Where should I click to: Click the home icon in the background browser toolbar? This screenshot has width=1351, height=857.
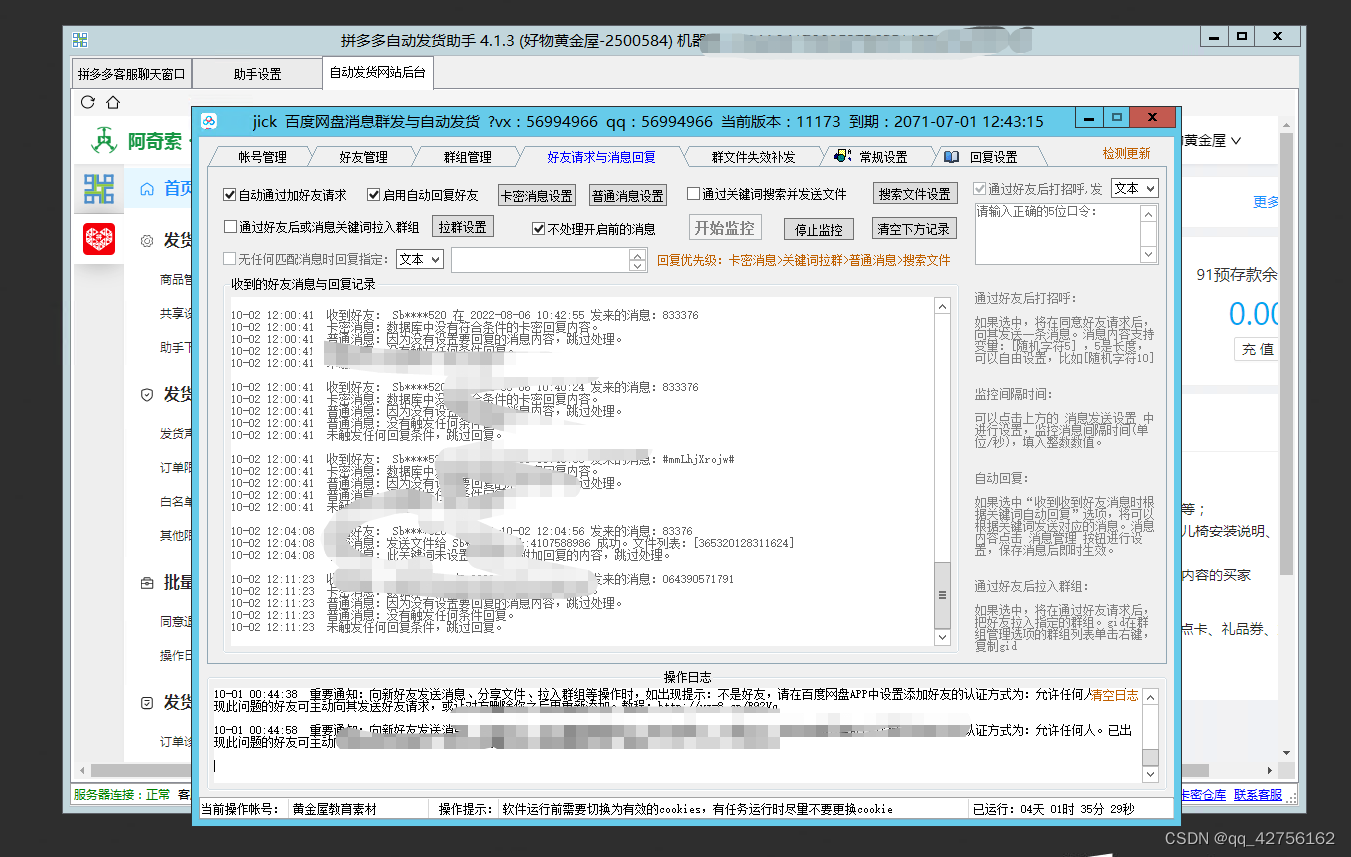[113, 102]
